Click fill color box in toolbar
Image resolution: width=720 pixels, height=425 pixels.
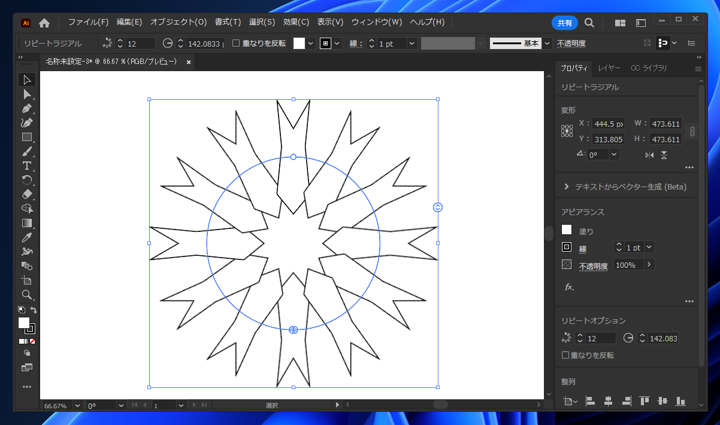coord(24,323)
